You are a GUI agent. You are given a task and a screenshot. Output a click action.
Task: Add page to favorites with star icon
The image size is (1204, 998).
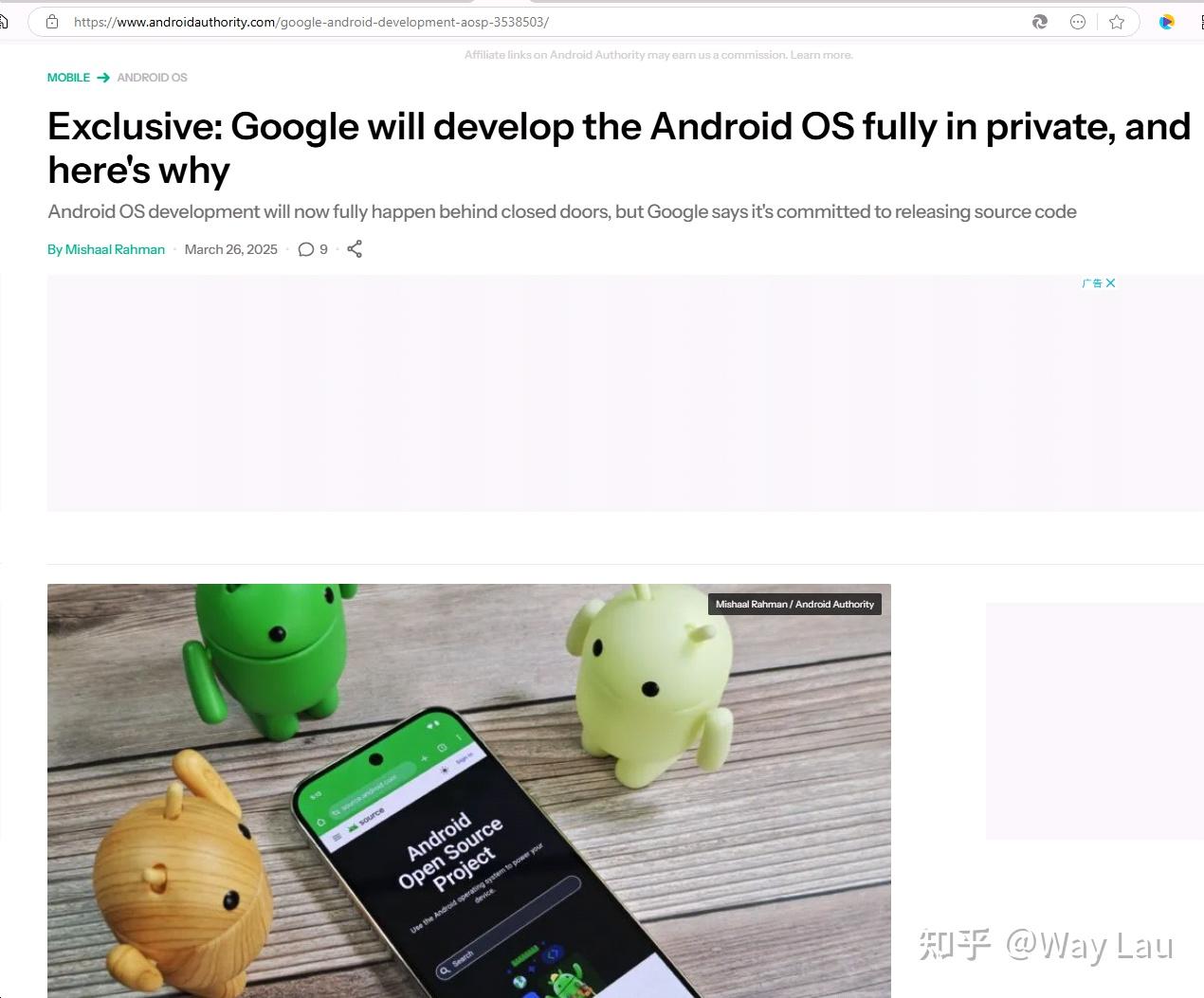pyautogui.click(x=1117, y=22)
